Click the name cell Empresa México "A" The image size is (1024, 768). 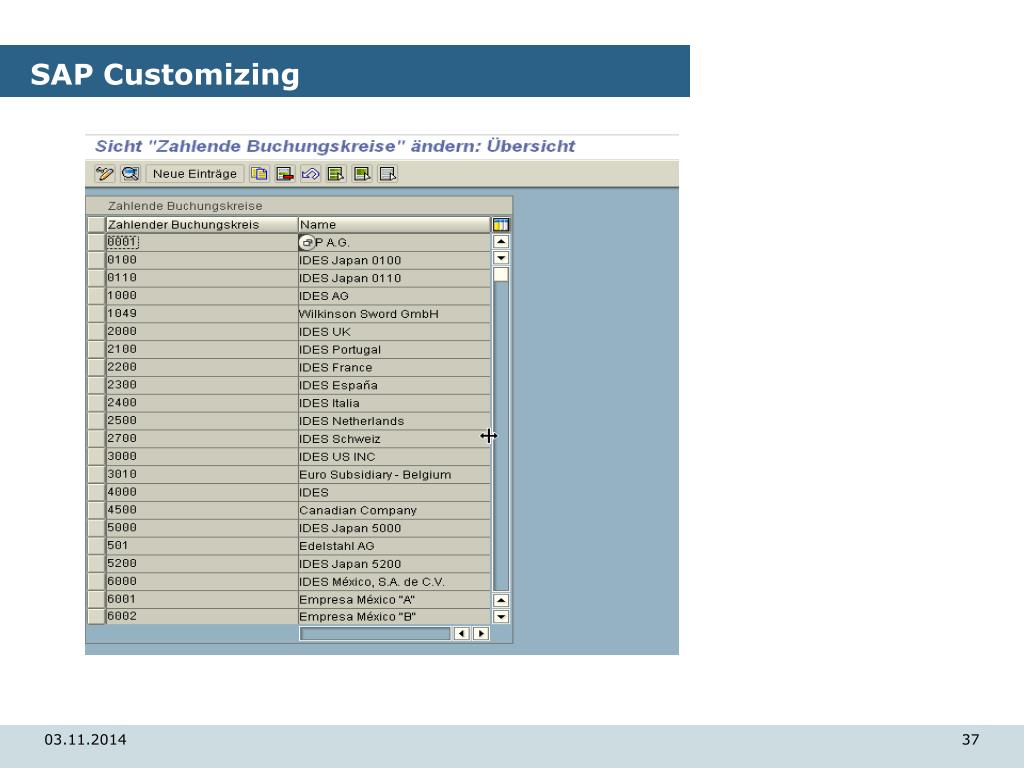click(x=394, y=600)
